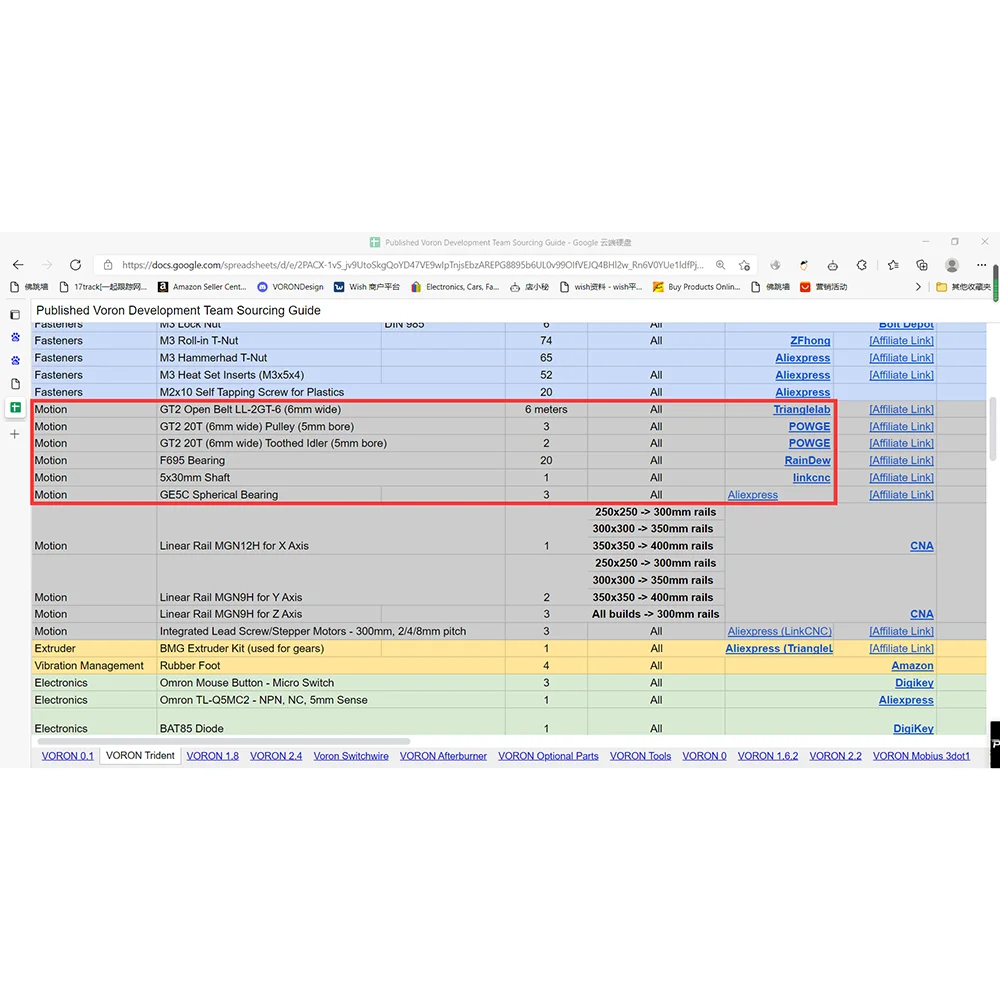Open the VORON 2.2 sheet

coord(835,756)
